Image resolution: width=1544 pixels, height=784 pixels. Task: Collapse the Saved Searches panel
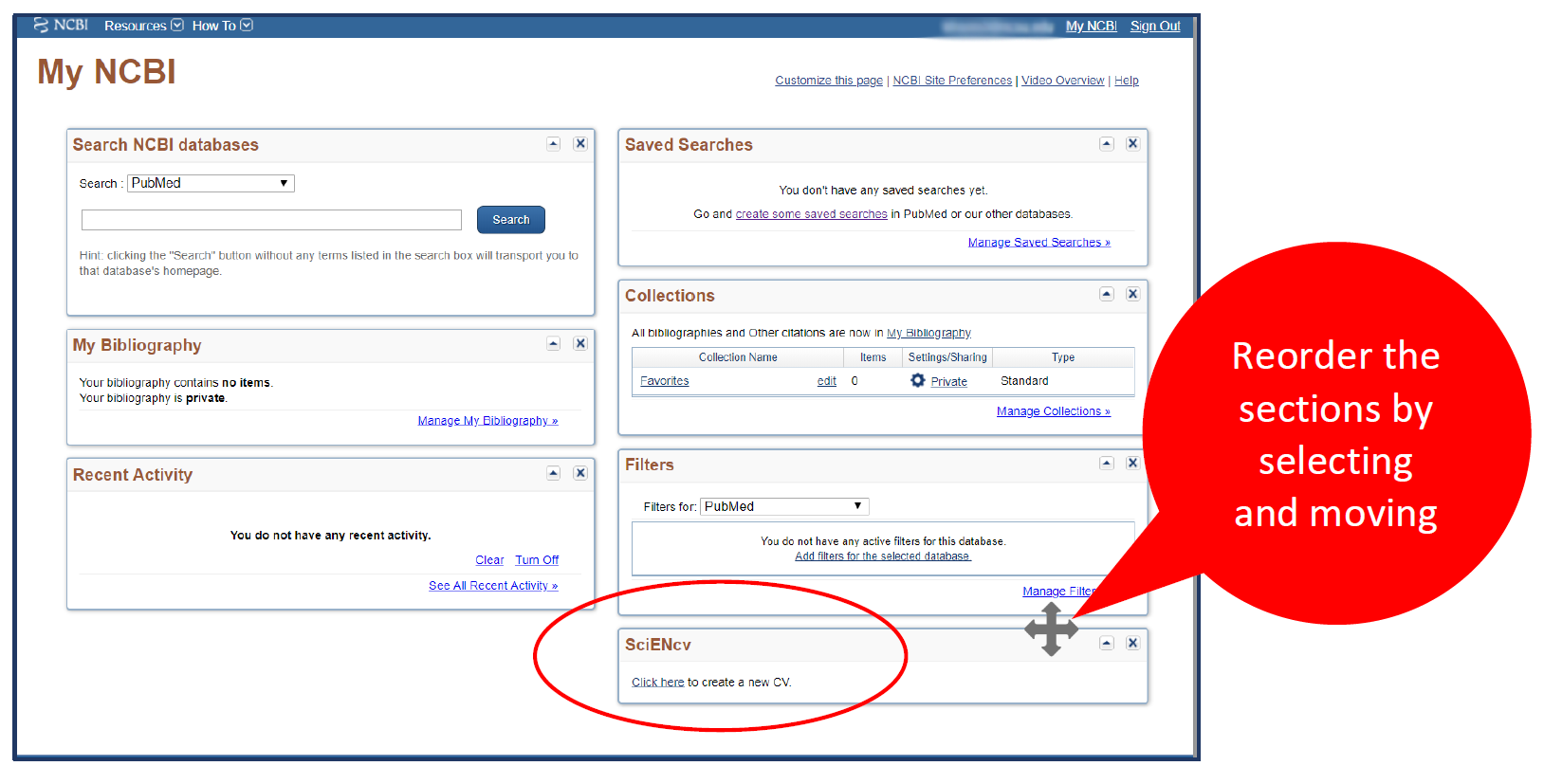(x=1107, y=144)
